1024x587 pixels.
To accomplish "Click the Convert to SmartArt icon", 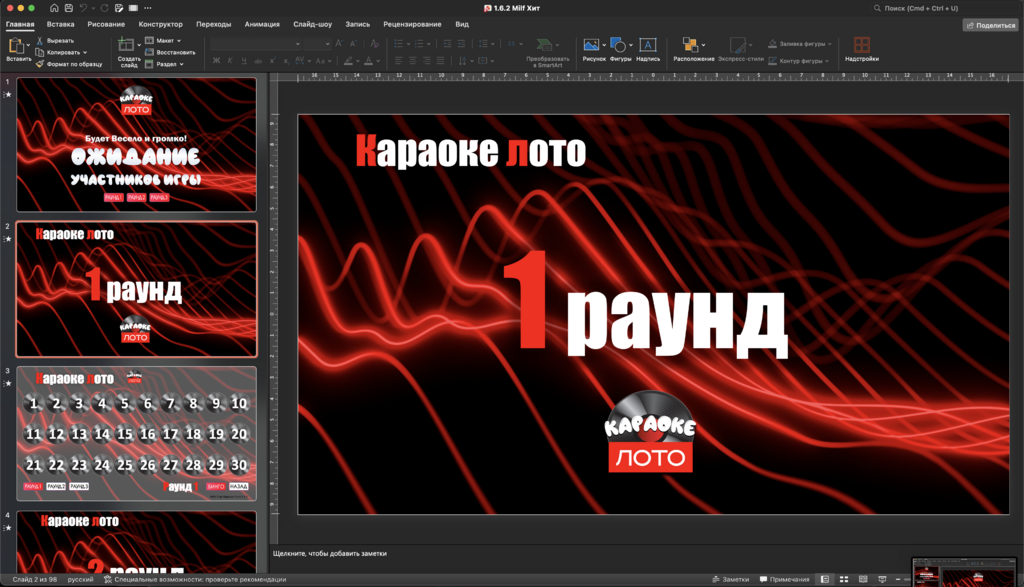I will pyautogui.click(x=543, y=44).
